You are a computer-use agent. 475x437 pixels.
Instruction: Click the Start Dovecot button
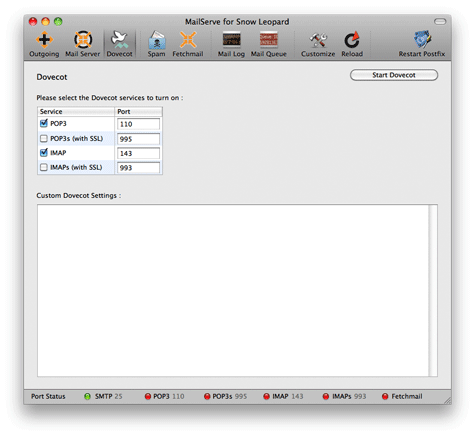394,75
